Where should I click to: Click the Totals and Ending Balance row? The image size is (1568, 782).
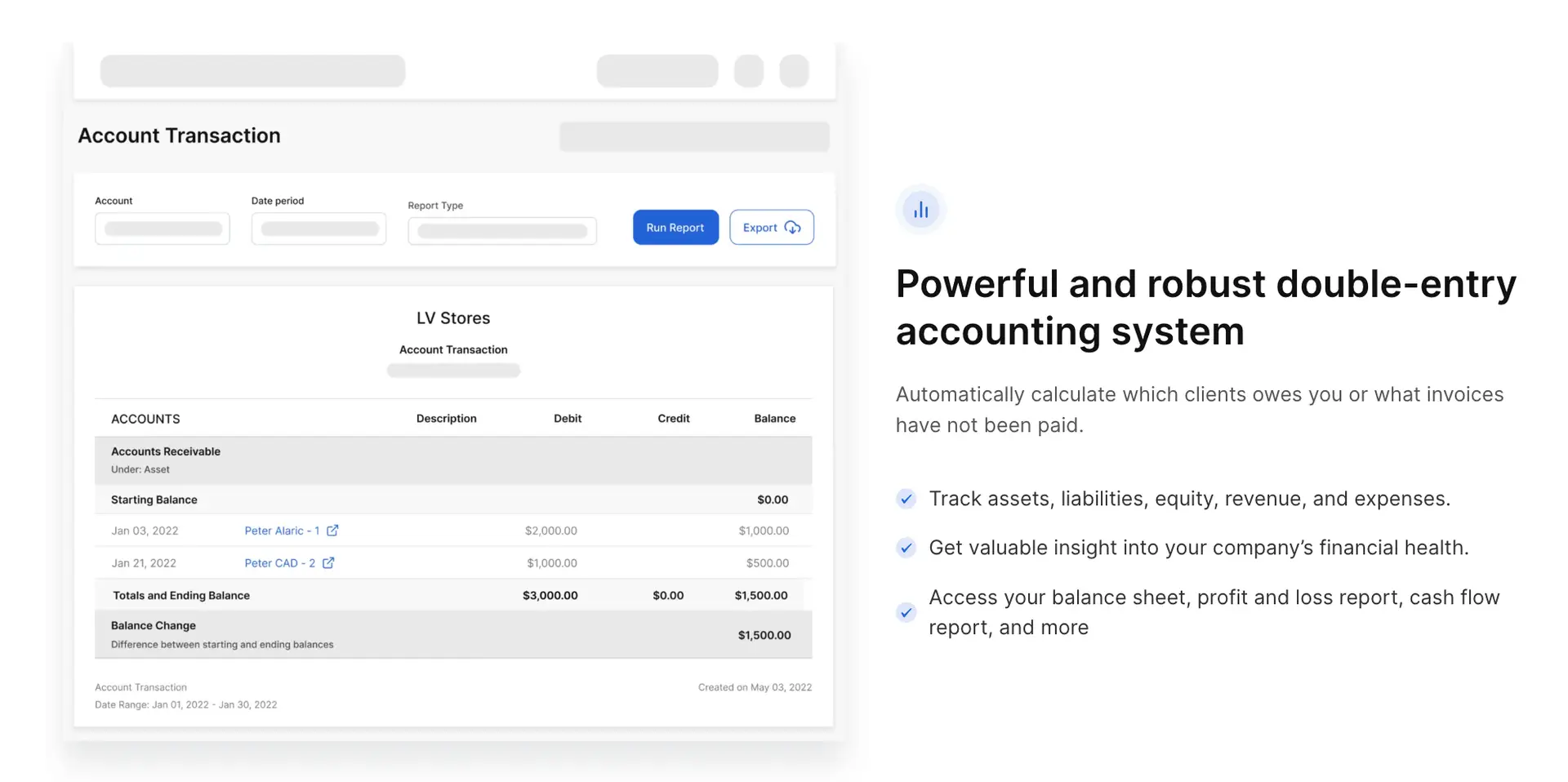pyautogui.click(x=454, y=595)
